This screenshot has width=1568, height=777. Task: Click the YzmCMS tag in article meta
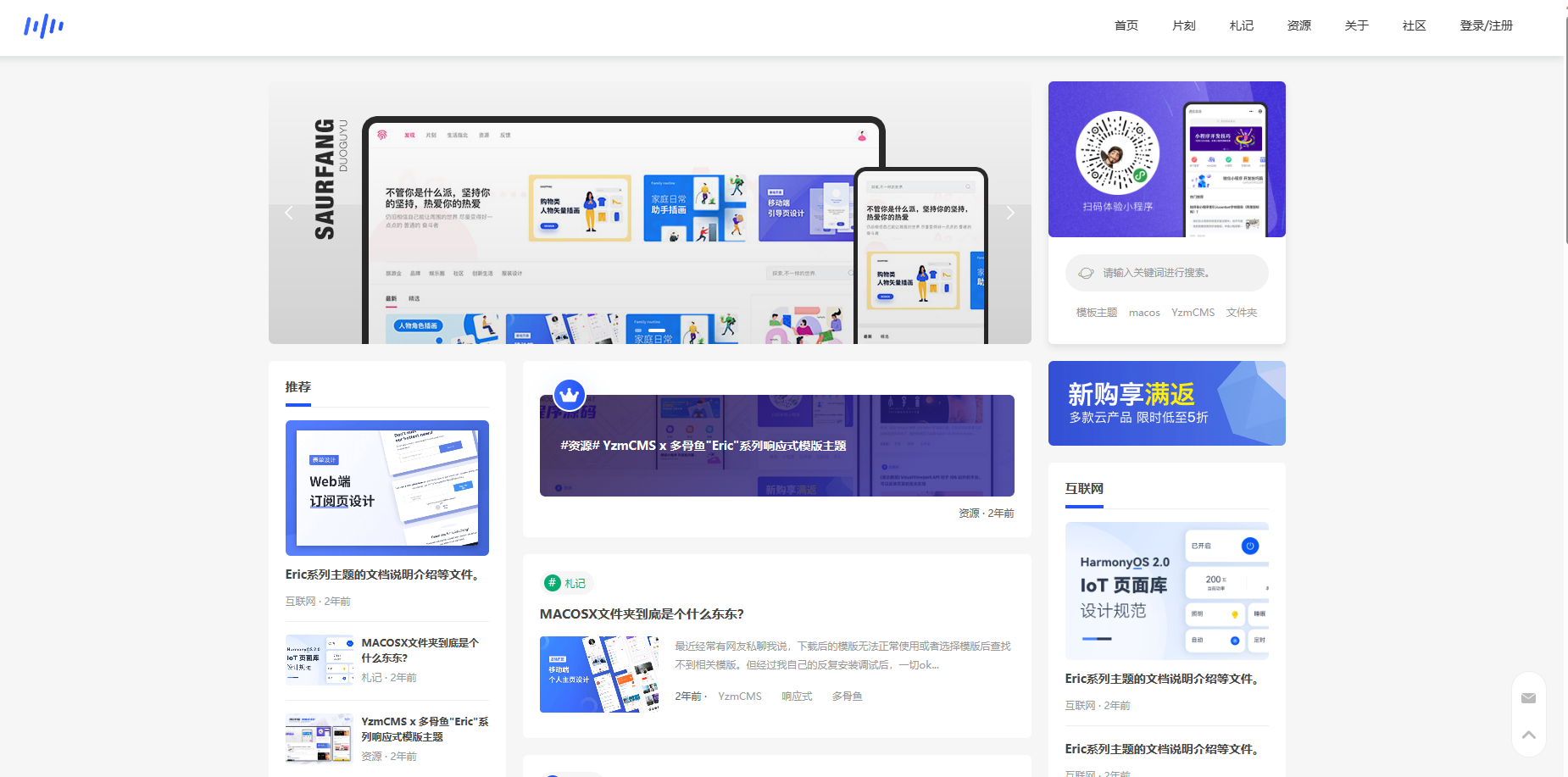740,697
